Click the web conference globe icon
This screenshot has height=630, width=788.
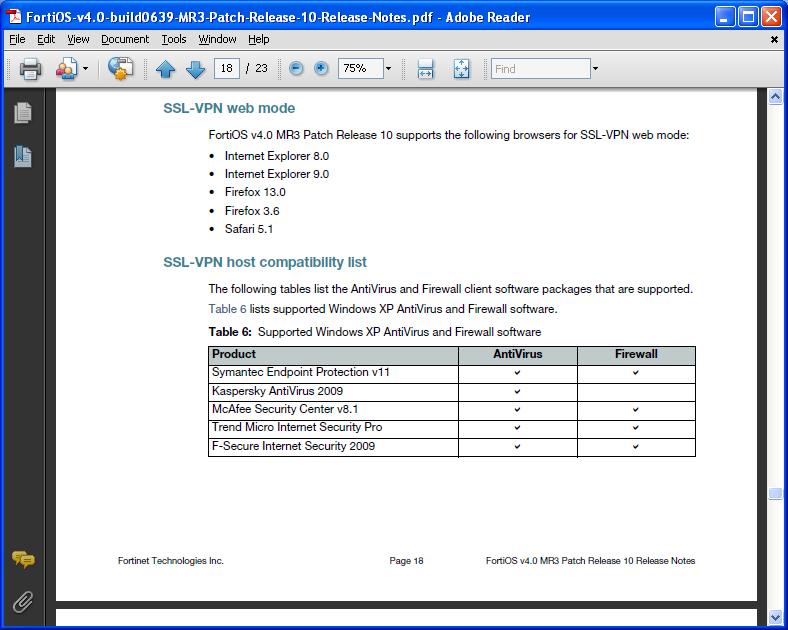tap(121, 68)
